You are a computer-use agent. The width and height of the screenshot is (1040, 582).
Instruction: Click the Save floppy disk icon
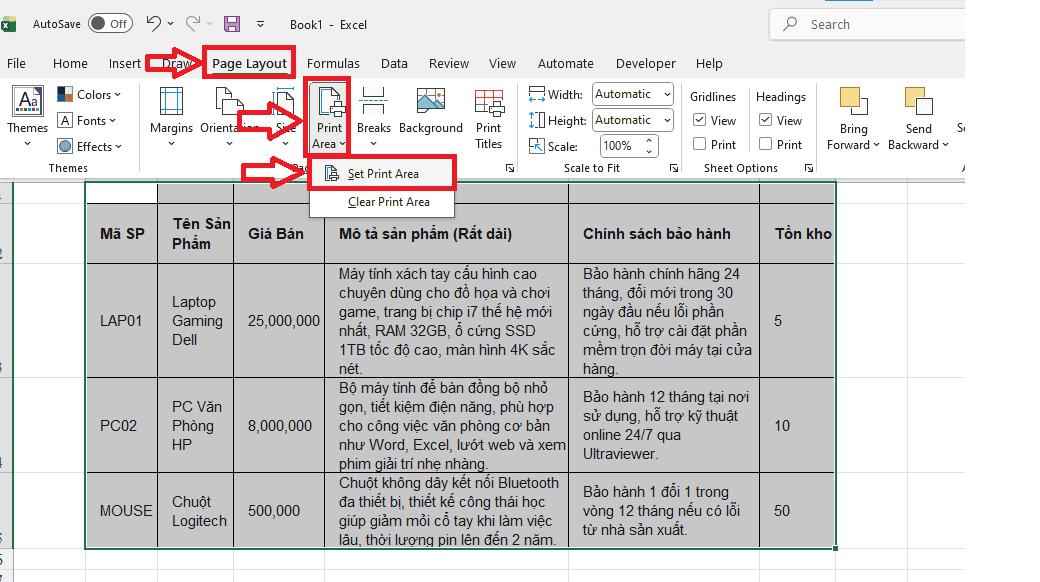[232, 24]
